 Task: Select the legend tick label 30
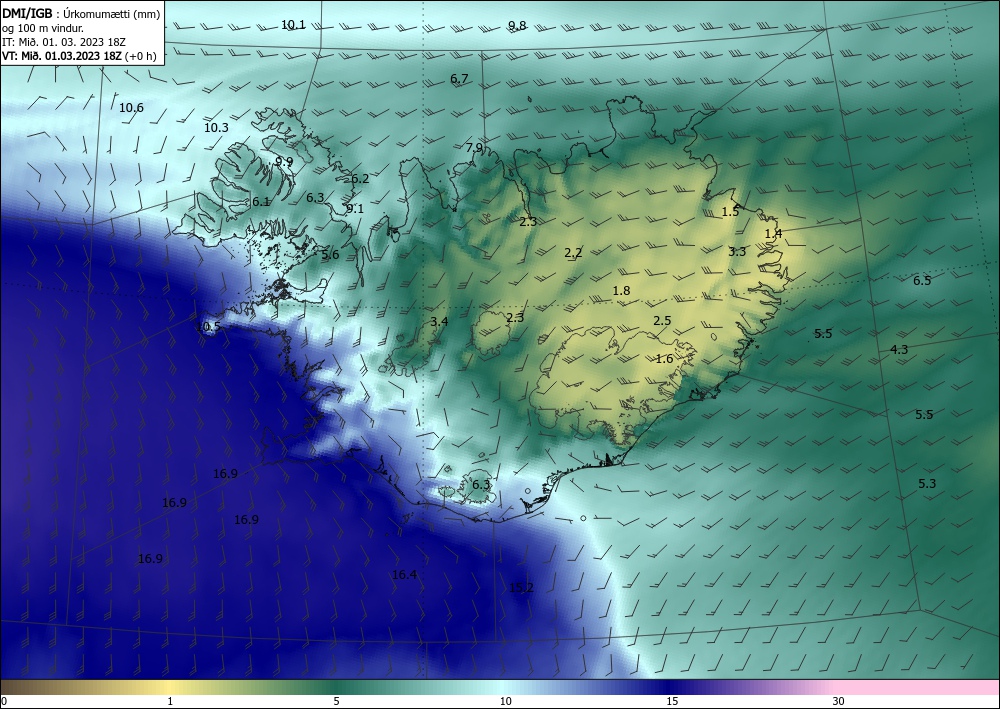tap(839, 701)
